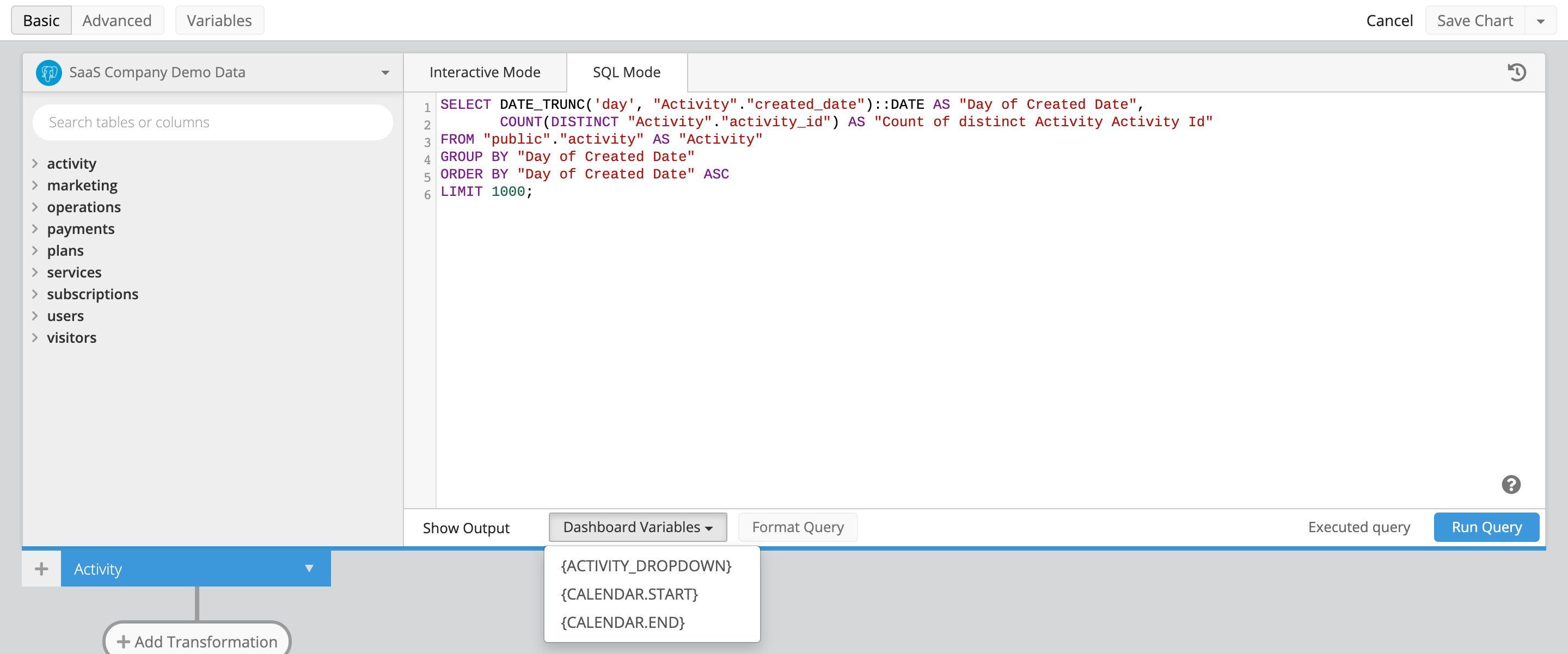Open the Activity layer dropdown arrow

[x=309, y=568]
